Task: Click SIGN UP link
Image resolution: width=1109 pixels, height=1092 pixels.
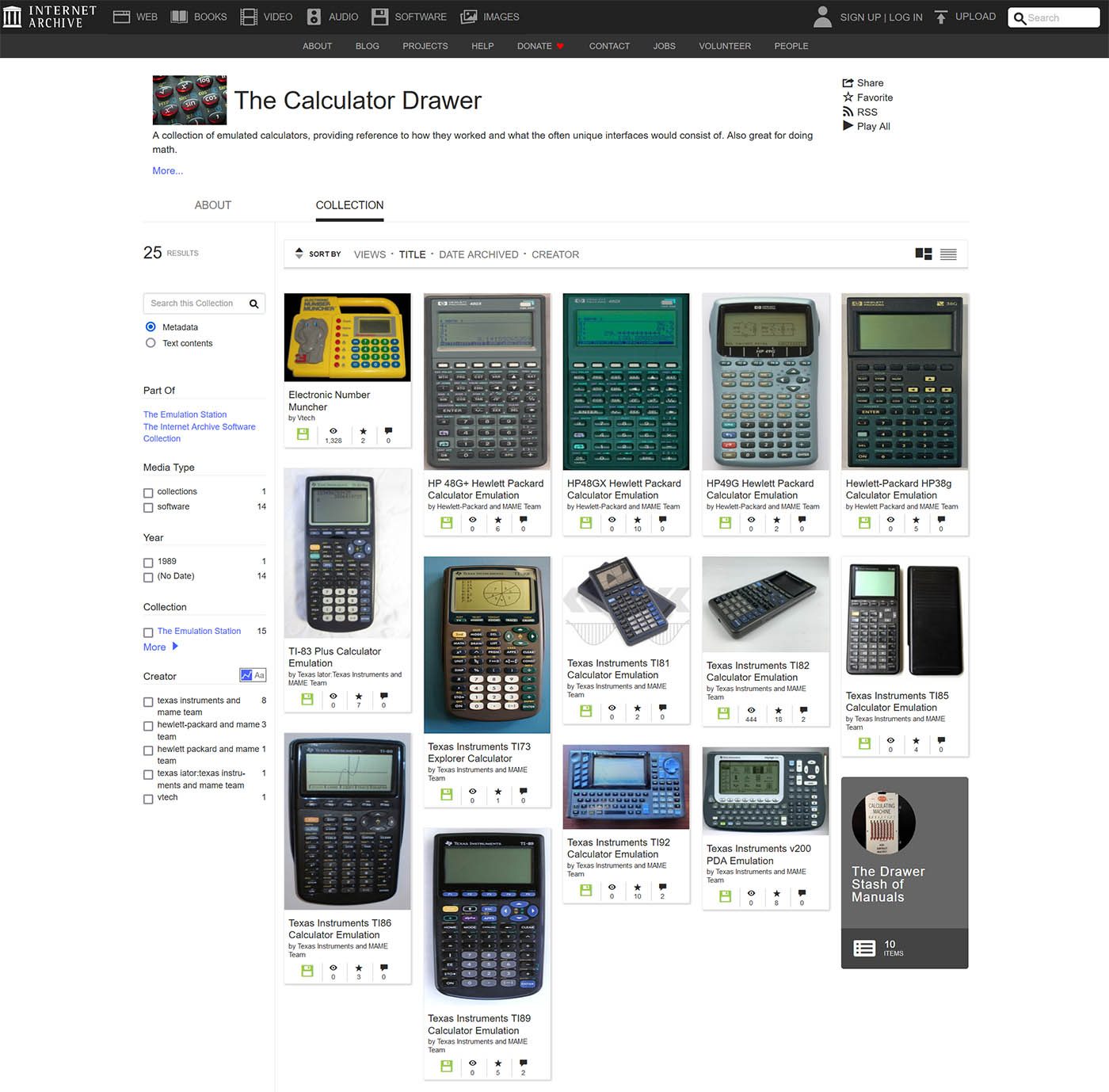Action: (x=860, y=17)
